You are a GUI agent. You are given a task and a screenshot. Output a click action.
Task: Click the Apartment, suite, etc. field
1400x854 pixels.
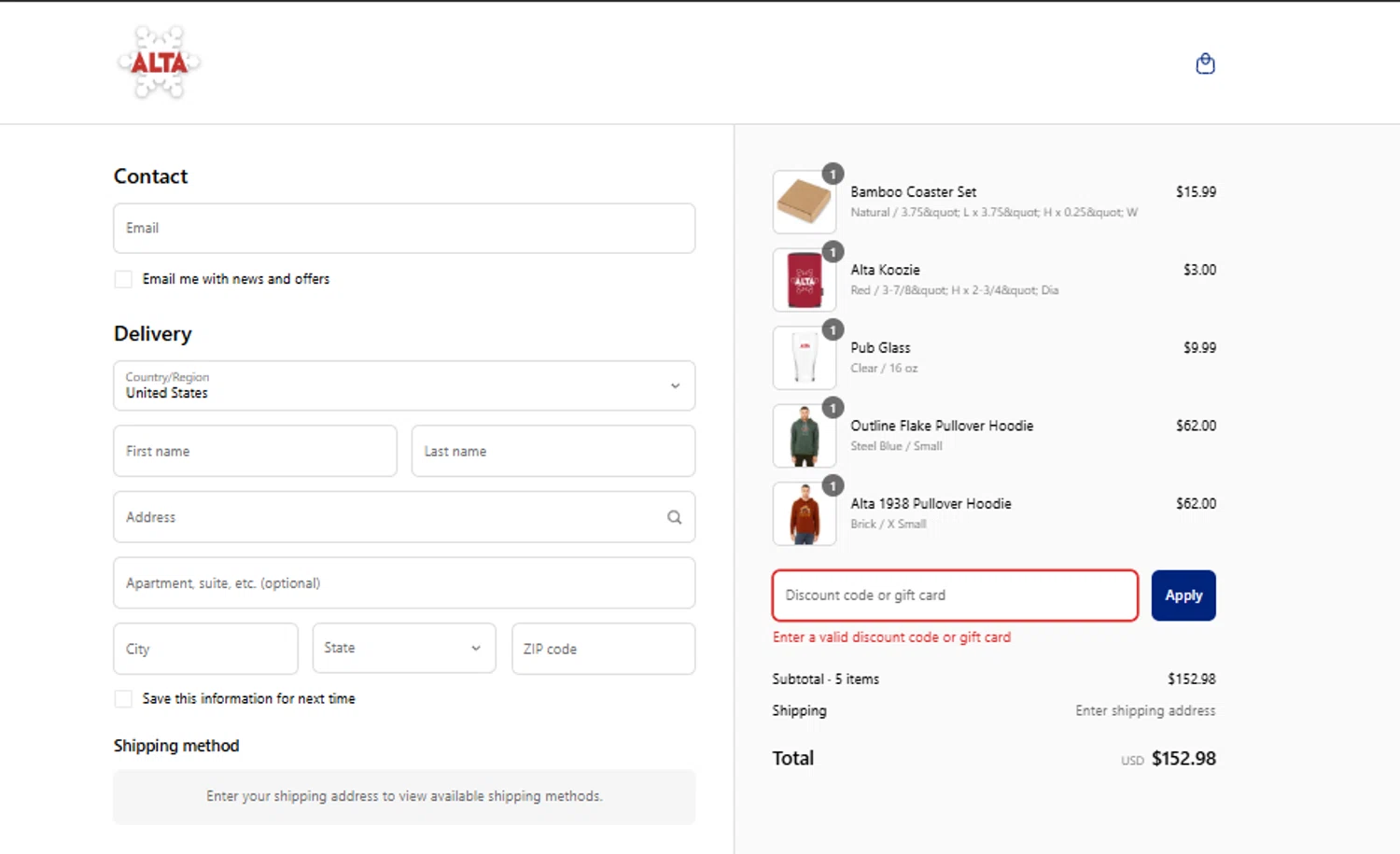tap(403, 583)
